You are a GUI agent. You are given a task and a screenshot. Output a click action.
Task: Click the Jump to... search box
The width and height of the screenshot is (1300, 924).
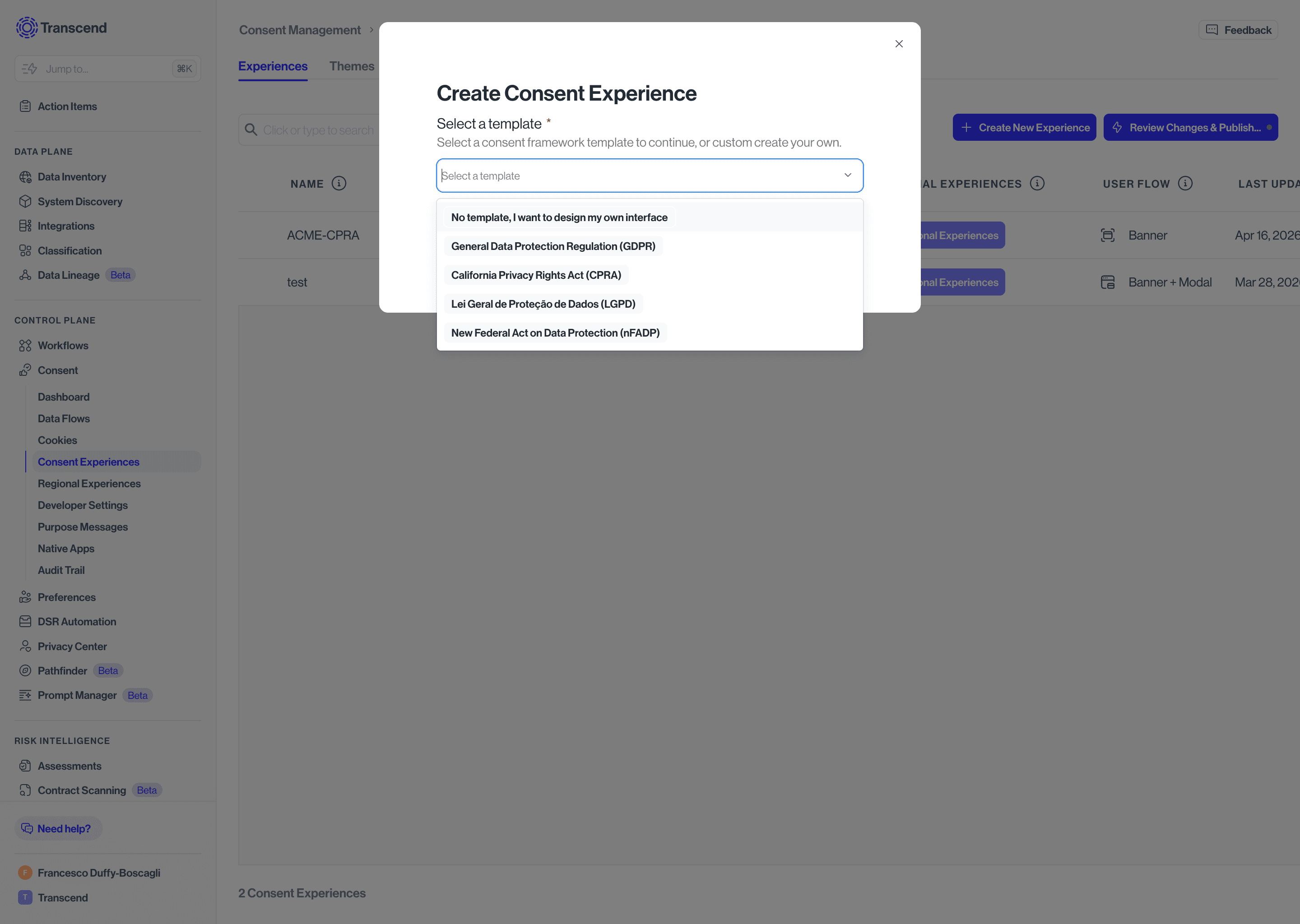click(107, 68)
